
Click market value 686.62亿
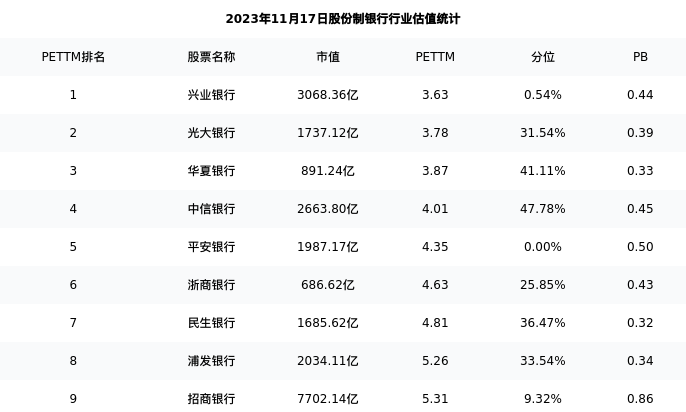pyautogui.click(x=328, y=285)
